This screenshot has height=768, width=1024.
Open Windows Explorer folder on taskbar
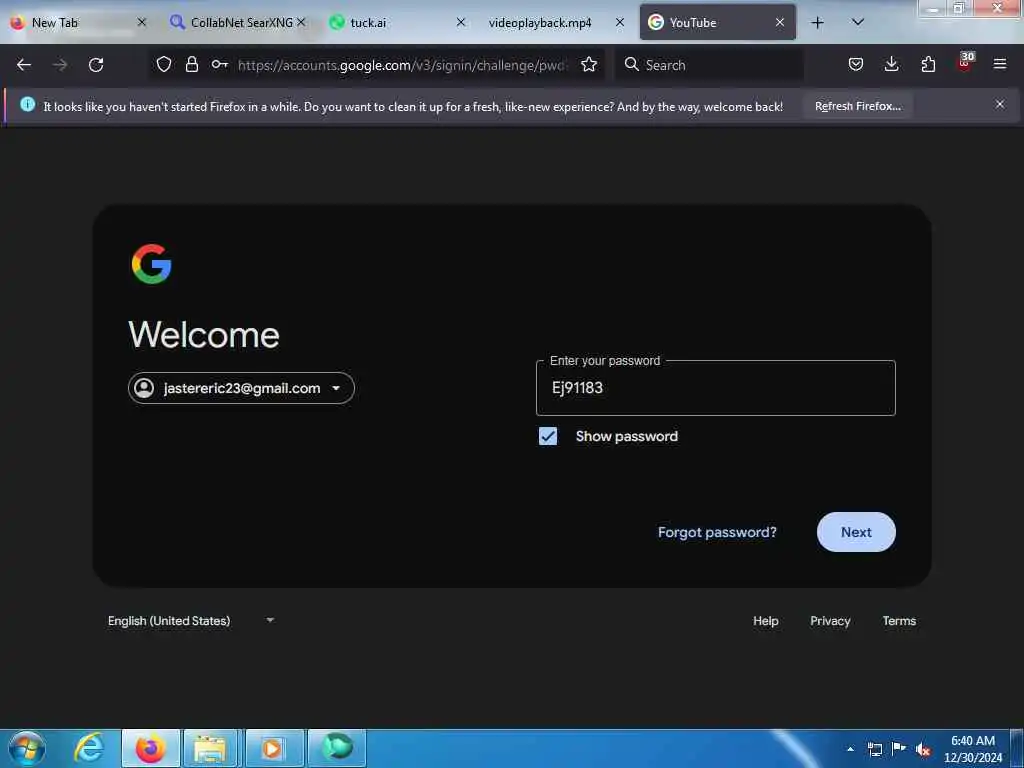210,748
